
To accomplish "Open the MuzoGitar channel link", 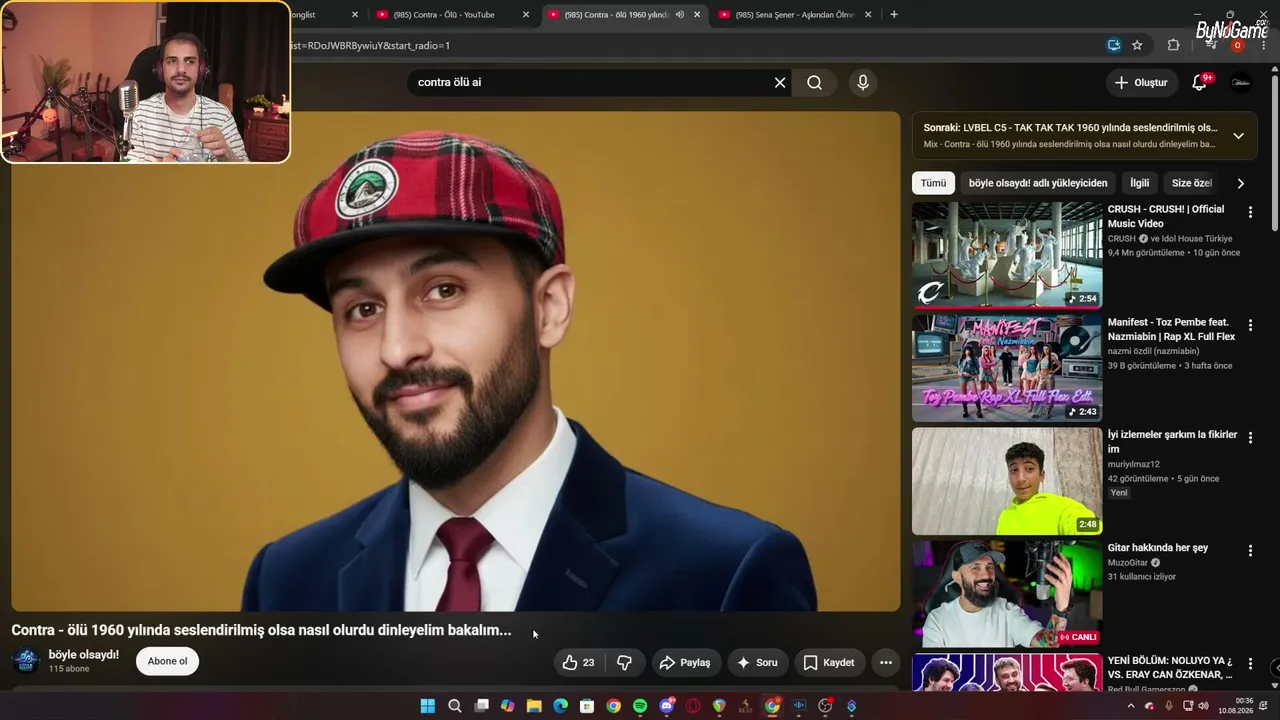I will pos(1128,563).
